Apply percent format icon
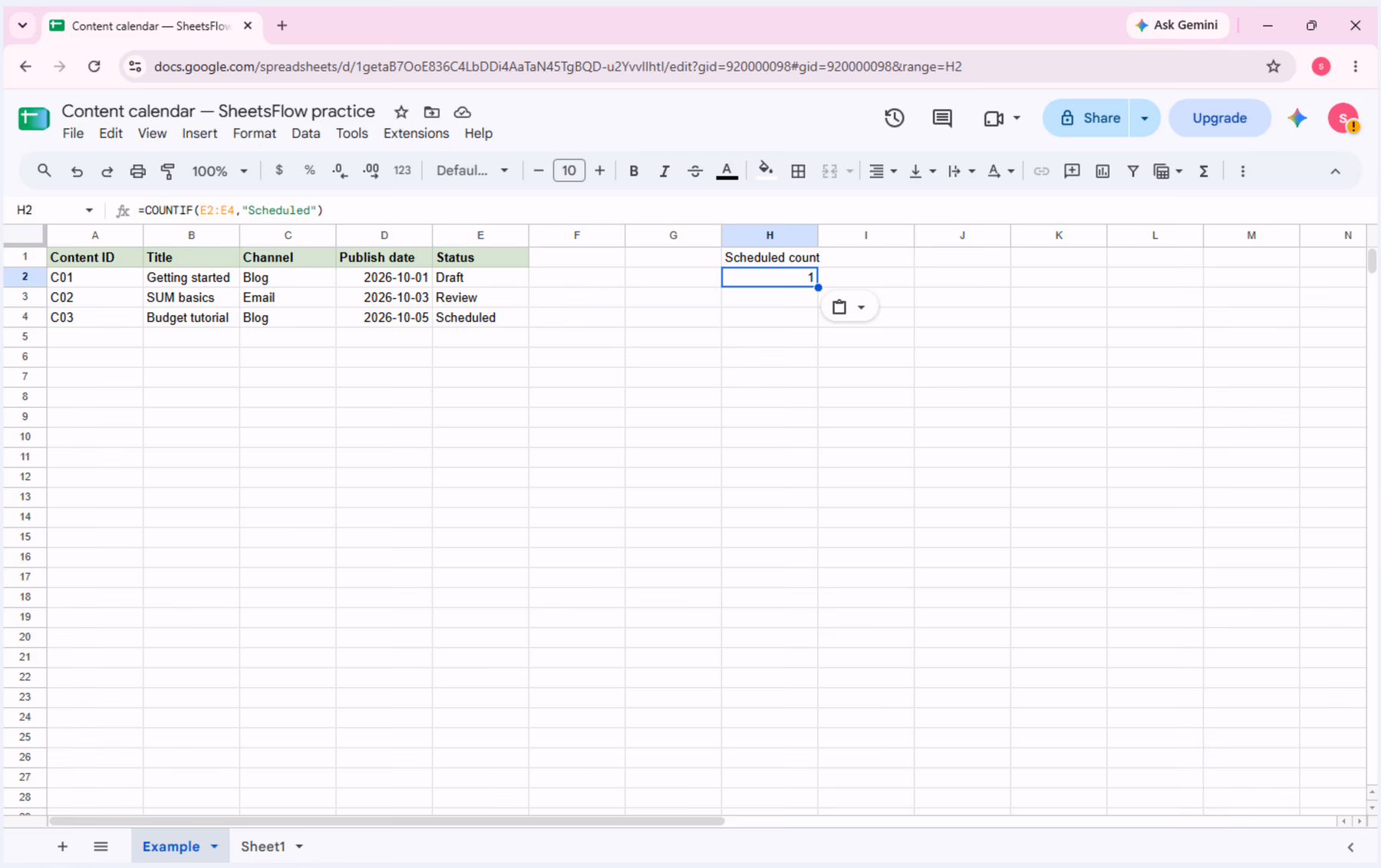This screenshot has width=1381, height=868. (309, 170)
